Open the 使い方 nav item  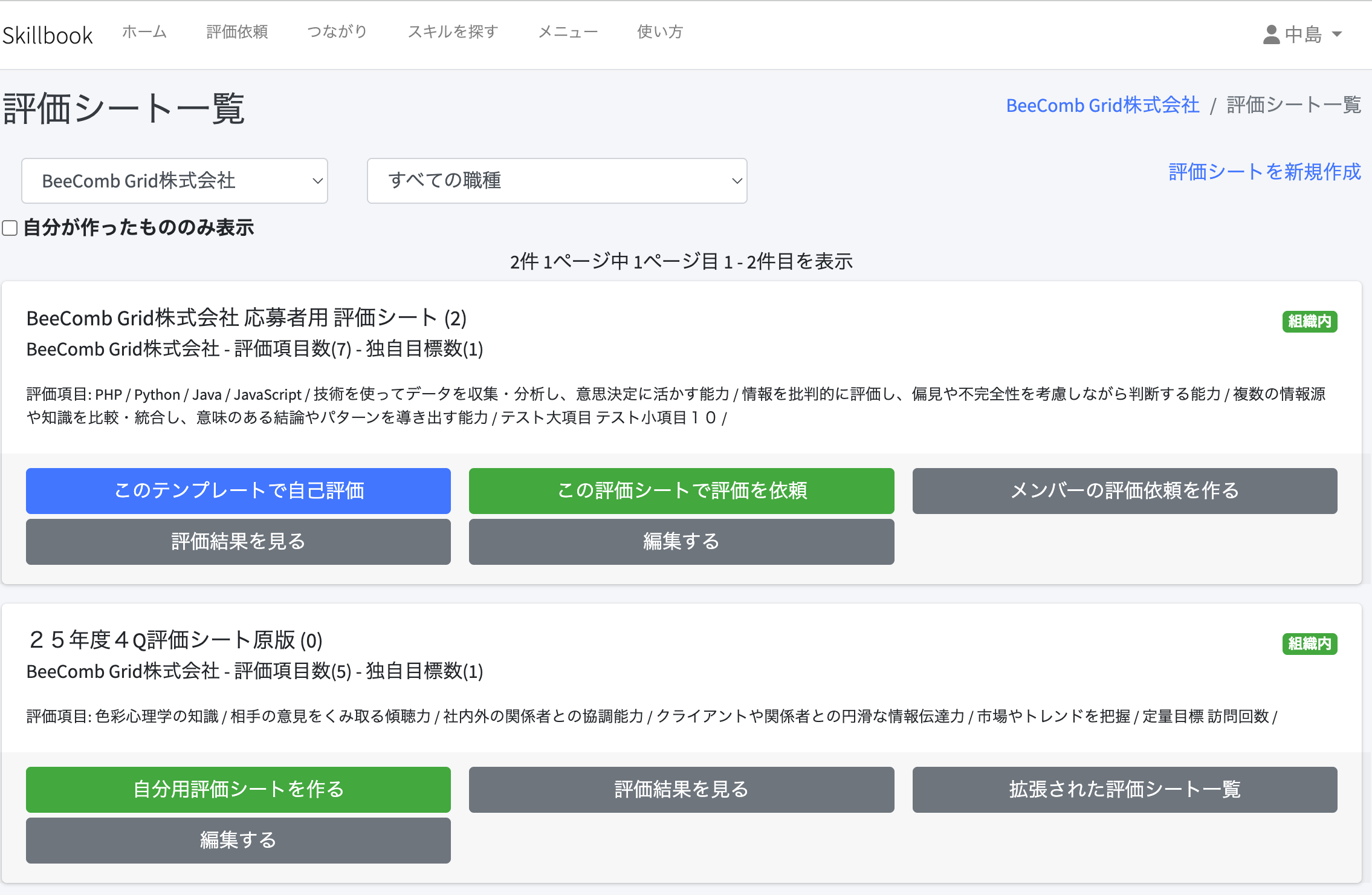pyautogui.click(x=660, y=31)
